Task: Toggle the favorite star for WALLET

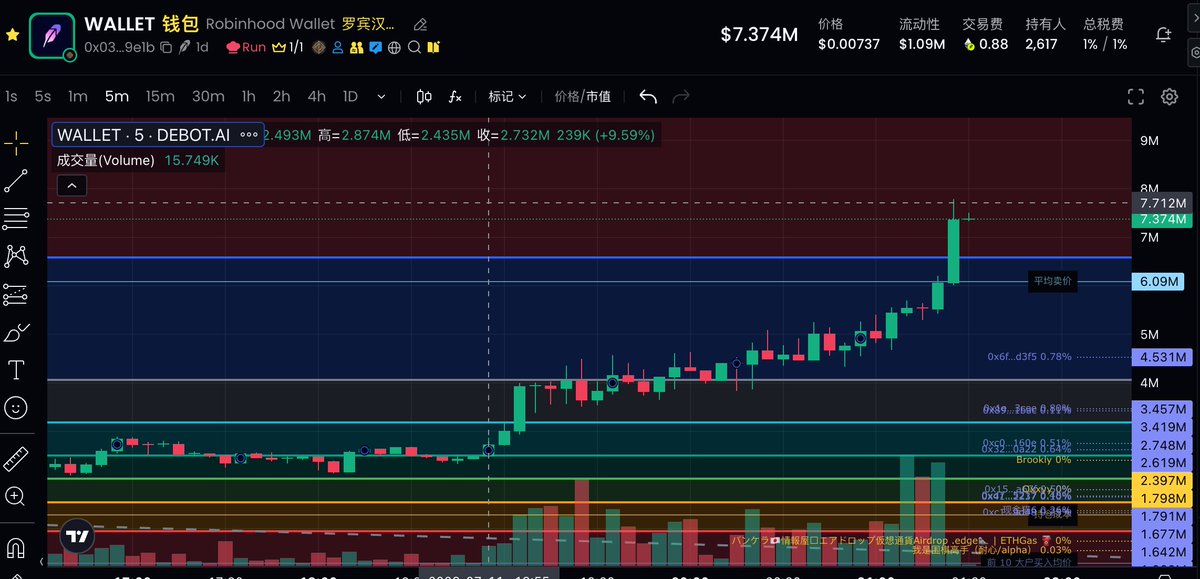Action: tap(13, 34)
